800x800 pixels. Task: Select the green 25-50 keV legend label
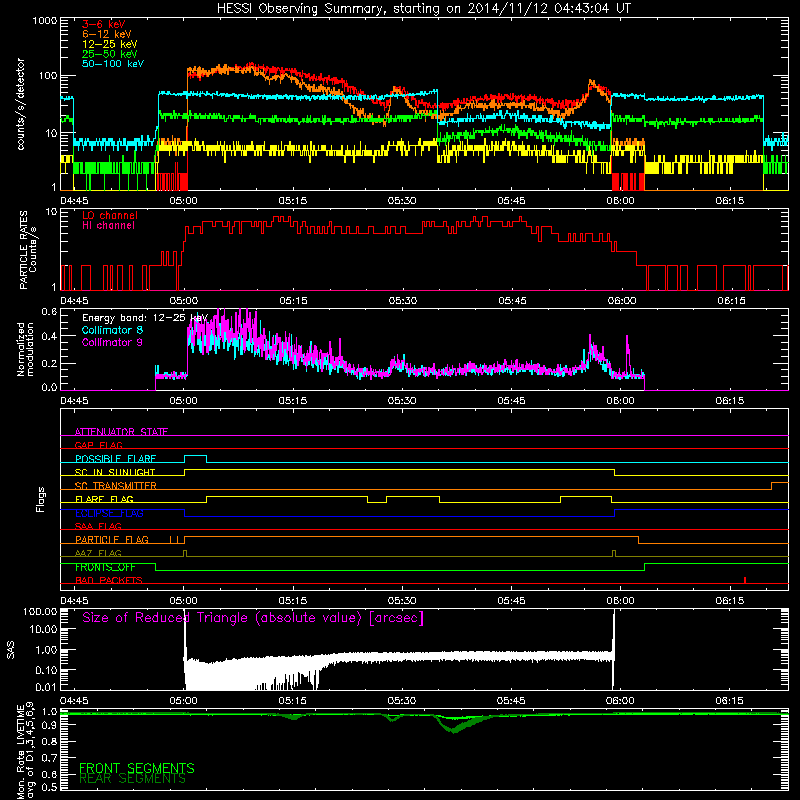click(110, 54)
